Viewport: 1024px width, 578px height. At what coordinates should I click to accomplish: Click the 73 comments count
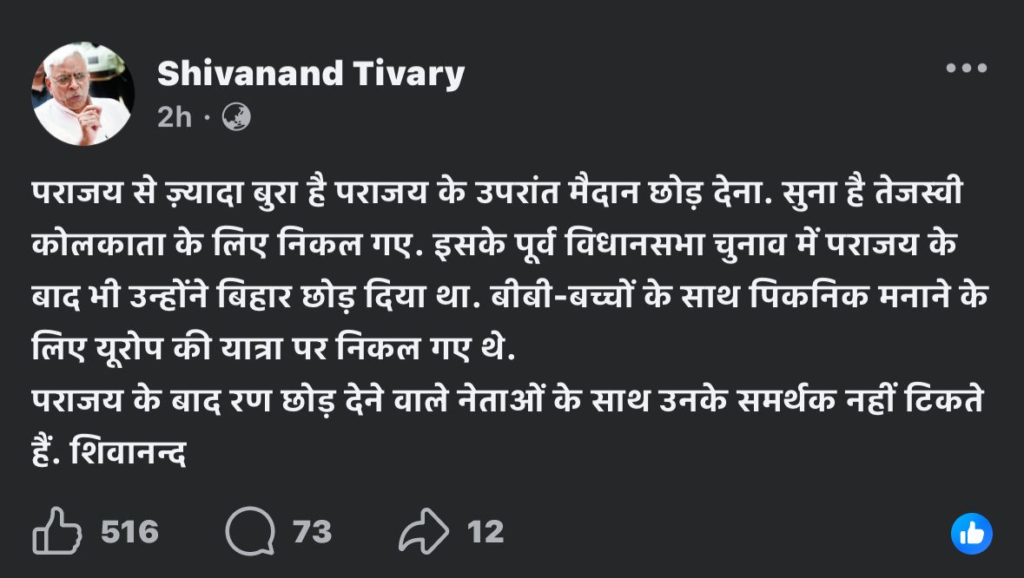tap(312, 531)
